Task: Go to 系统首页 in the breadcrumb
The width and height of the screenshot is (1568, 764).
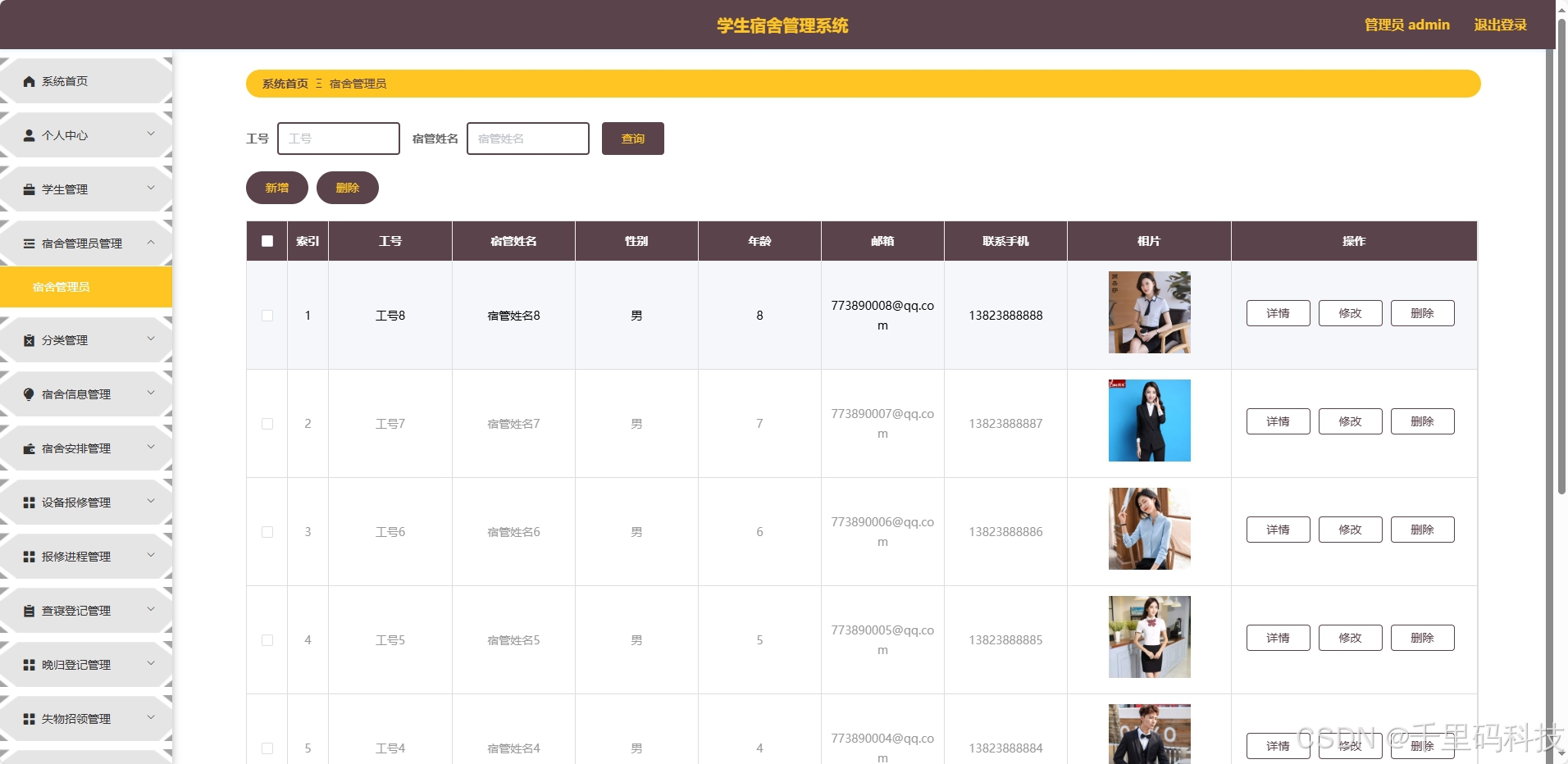Action: pos(285,84)
